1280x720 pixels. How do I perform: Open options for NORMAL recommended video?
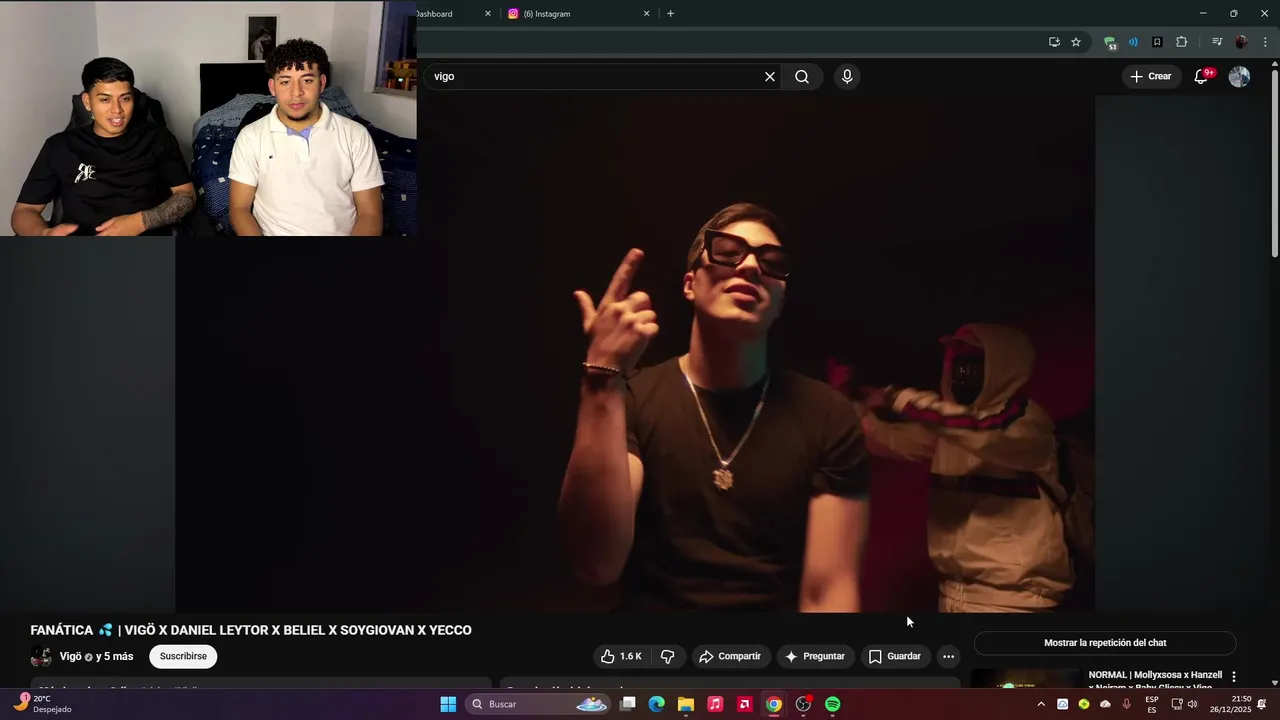click(x=1234, y=677)
